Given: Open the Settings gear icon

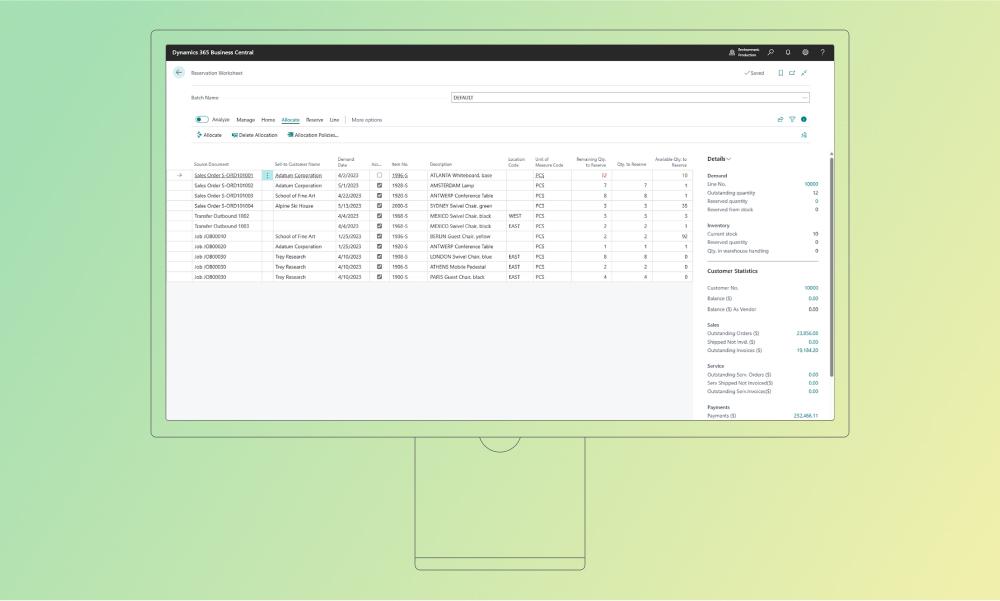Looking at the screenshot, I should pyautogui.click(x=805, y=52).
